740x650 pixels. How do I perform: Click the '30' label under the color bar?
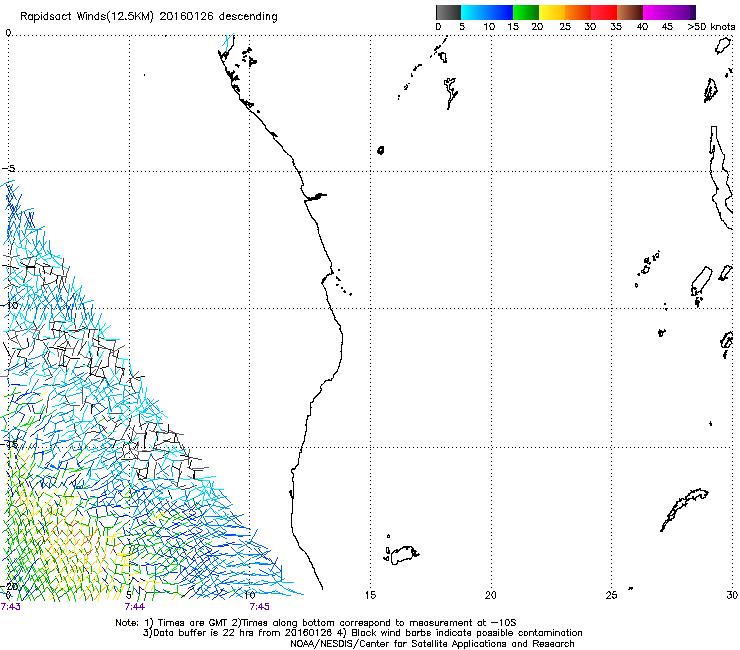click(590, 27)
